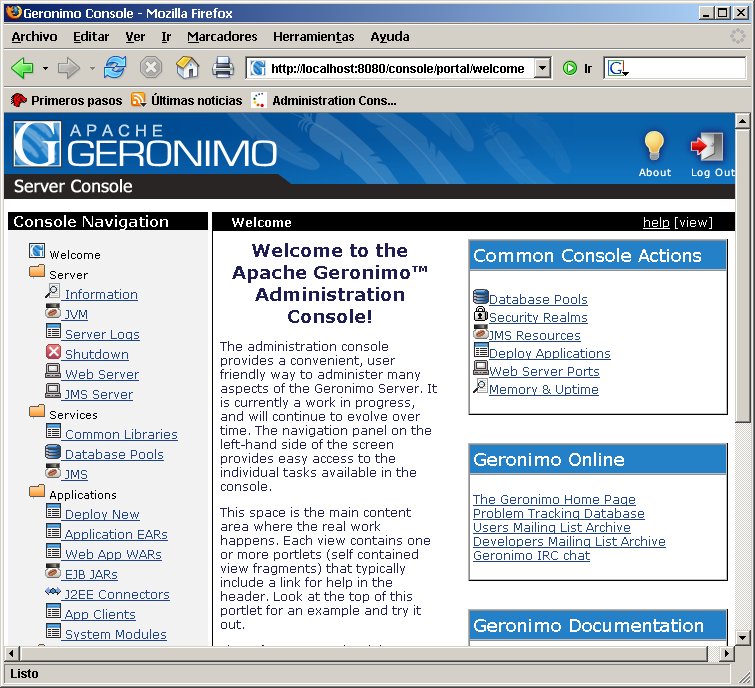Open Web App WARs in navigation

tap(113, 554)
